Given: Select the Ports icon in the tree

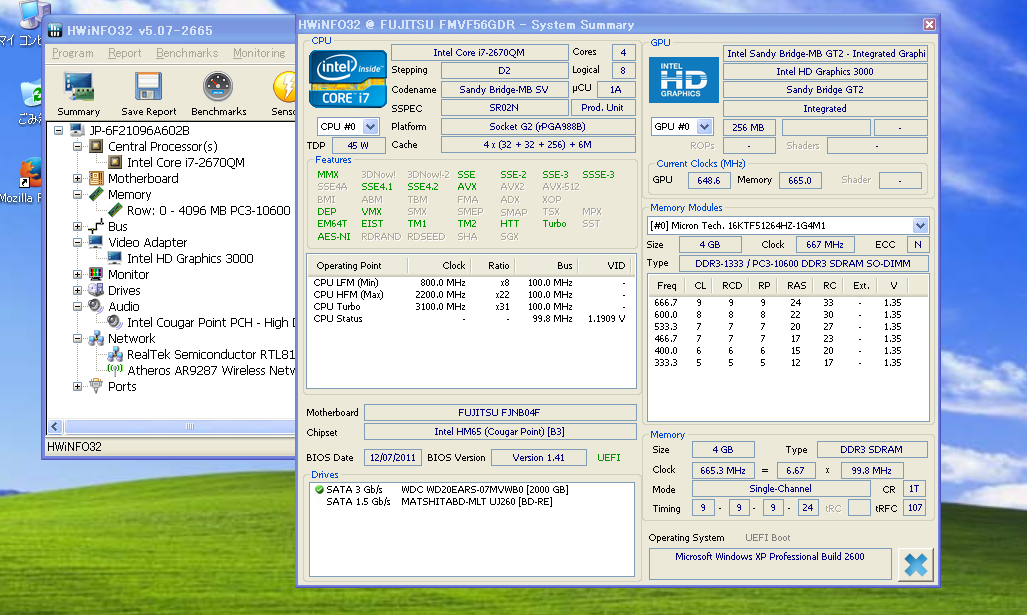Looking at the screenshot, I should pyautogui.click(x=96, y=386).
